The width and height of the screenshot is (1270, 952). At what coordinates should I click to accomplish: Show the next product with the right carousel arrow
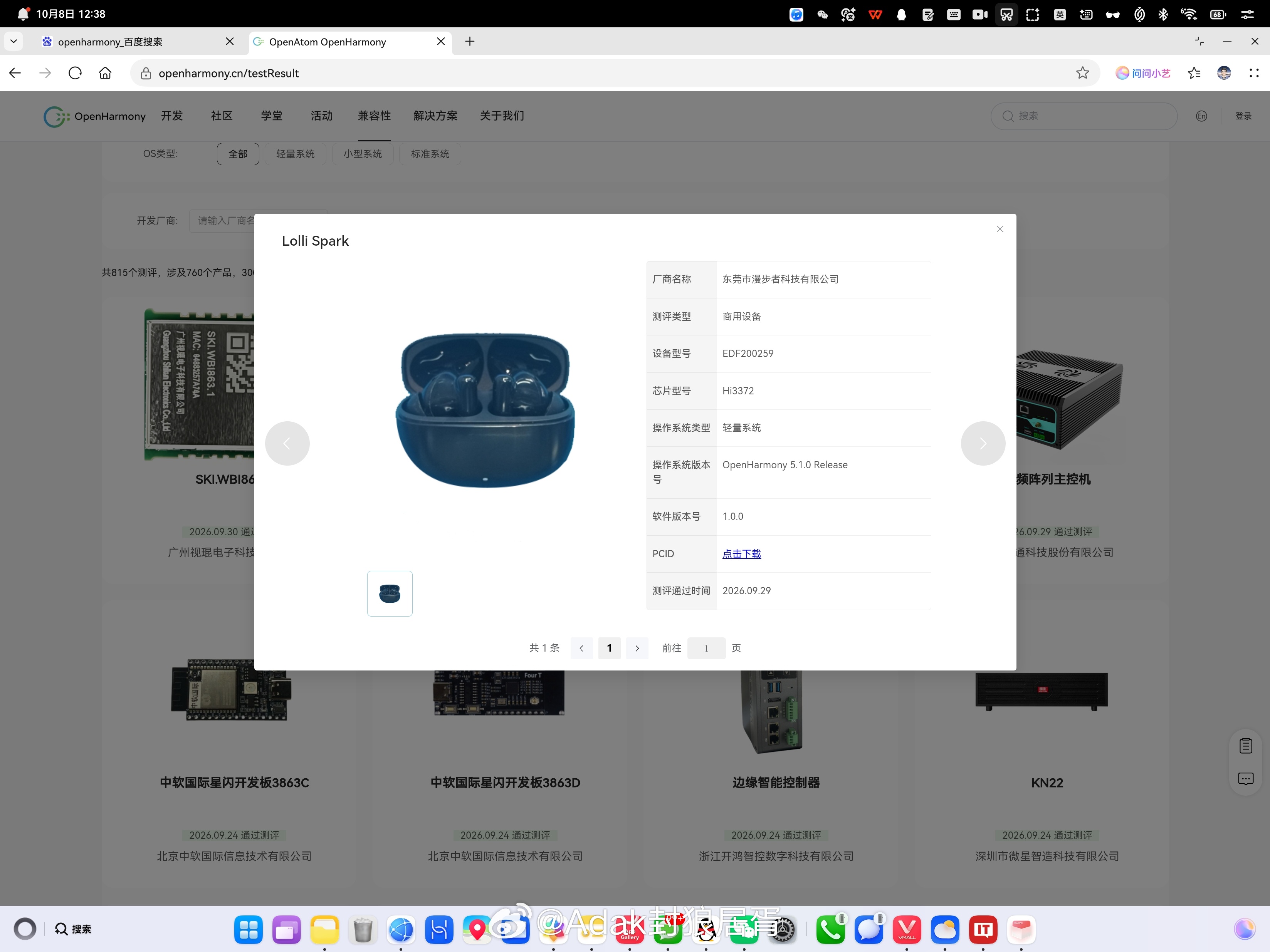pos(982,443)
